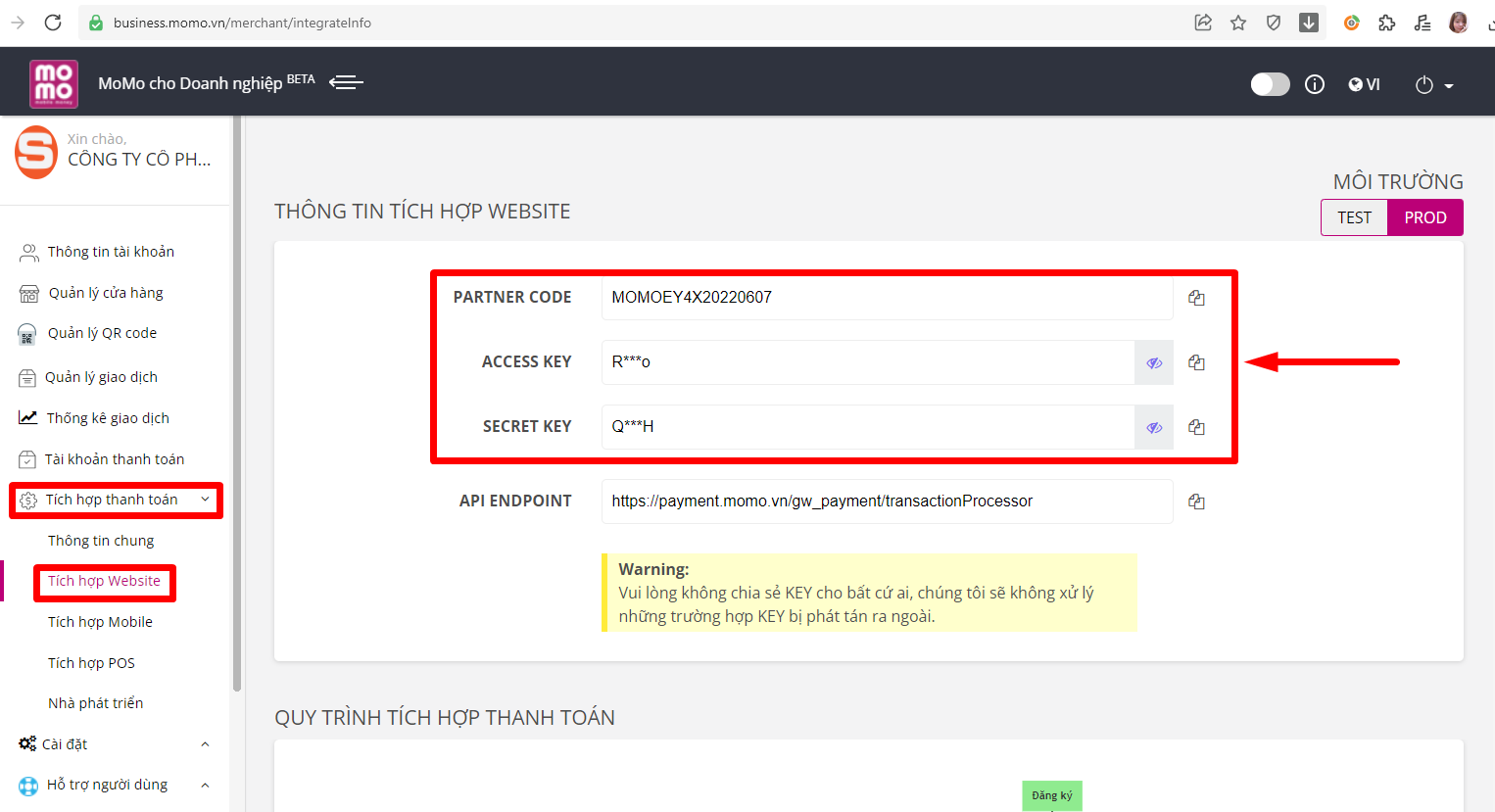
Task: Reveal the hidden Access Key
Action: pos(1154,362)
